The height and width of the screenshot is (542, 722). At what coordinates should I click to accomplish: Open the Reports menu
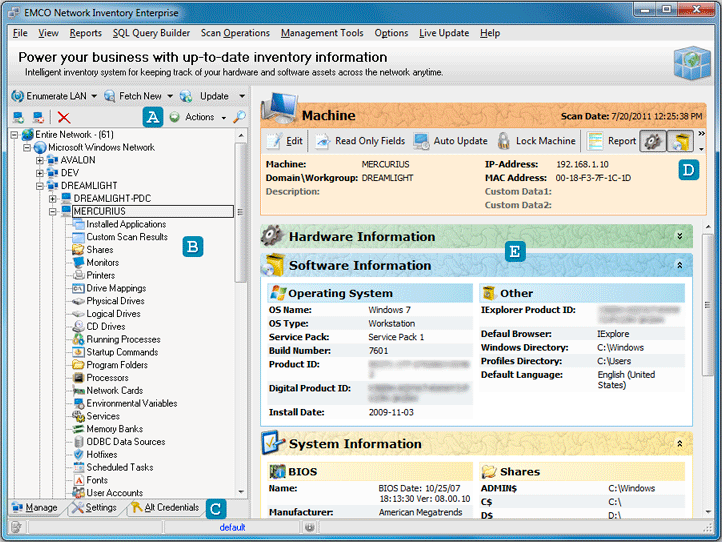[86, 33]
